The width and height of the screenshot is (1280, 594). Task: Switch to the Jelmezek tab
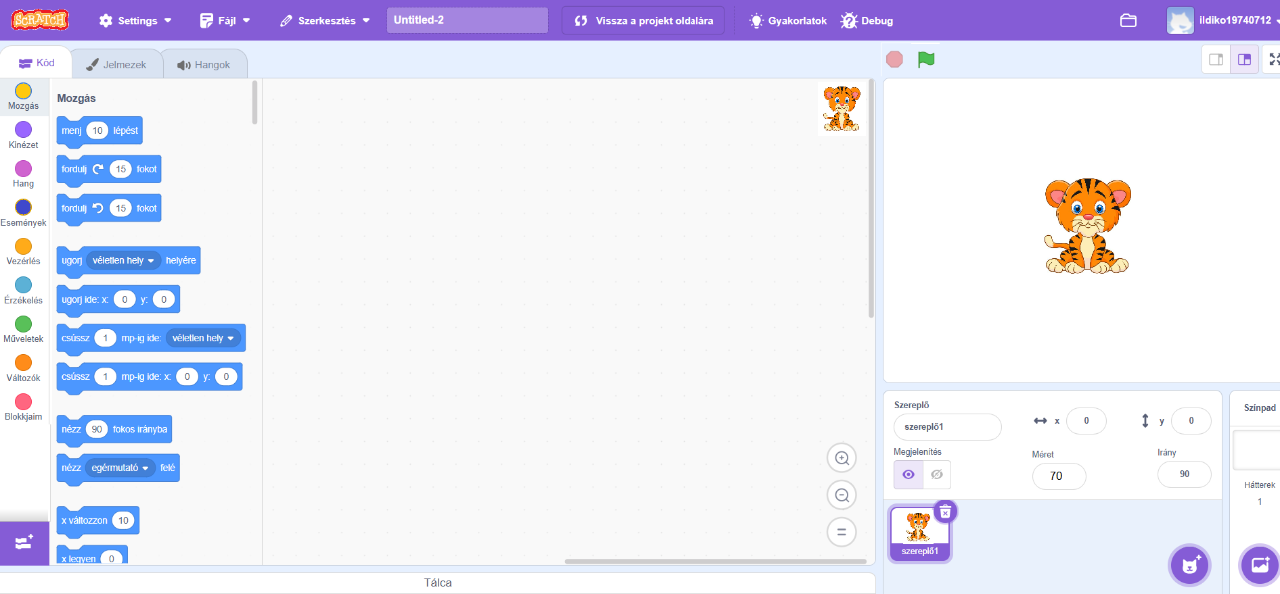(117, 65)
